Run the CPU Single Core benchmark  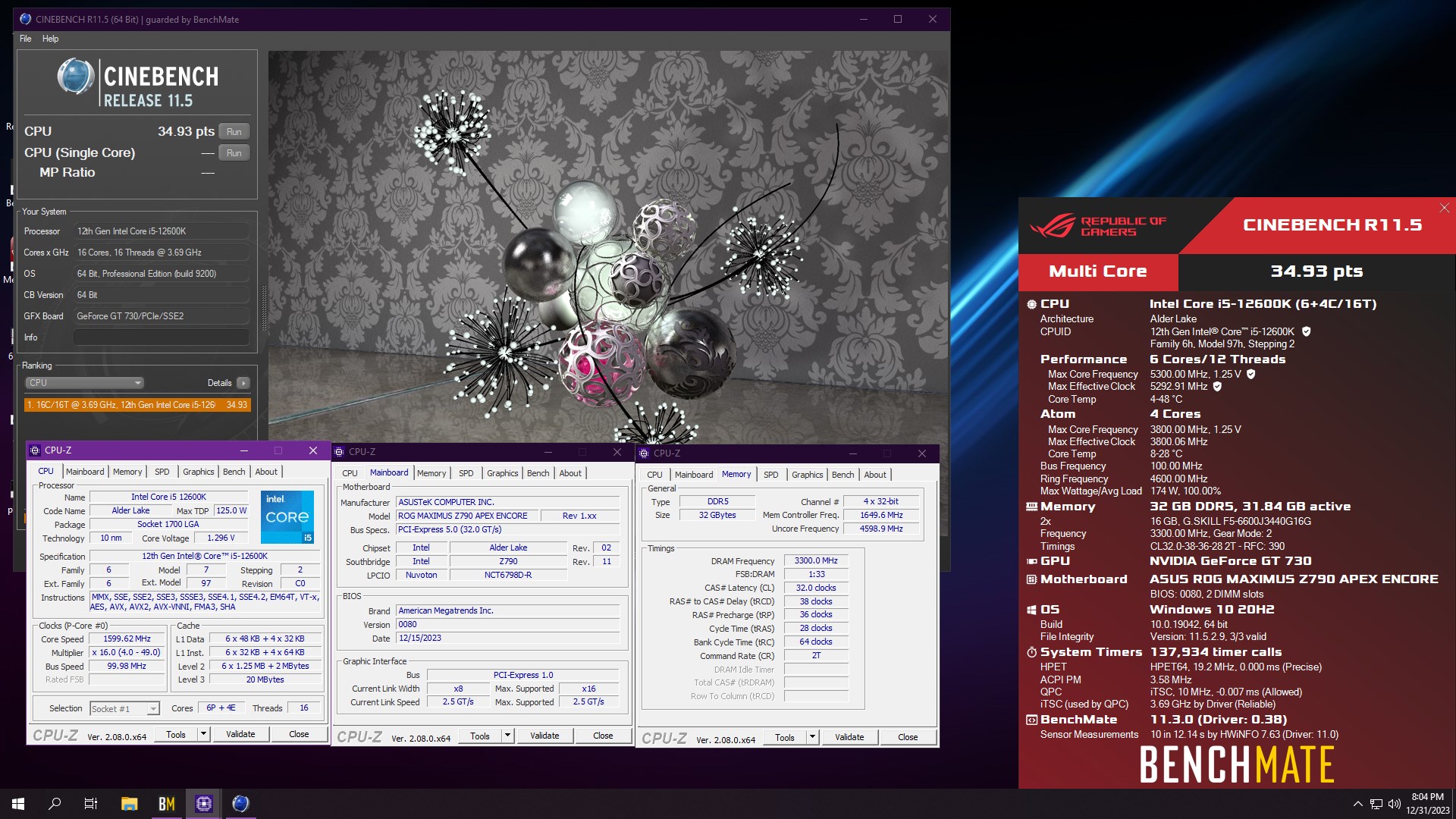click(x=234, y=153)
